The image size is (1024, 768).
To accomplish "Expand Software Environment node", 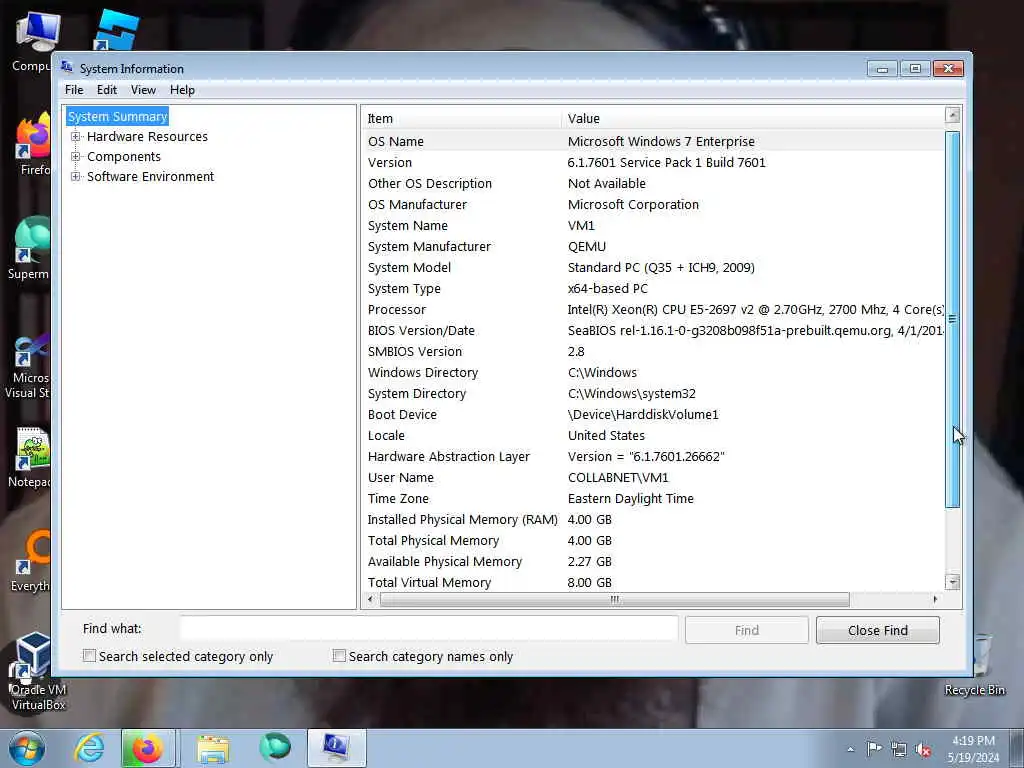I will tap(76, 176).
